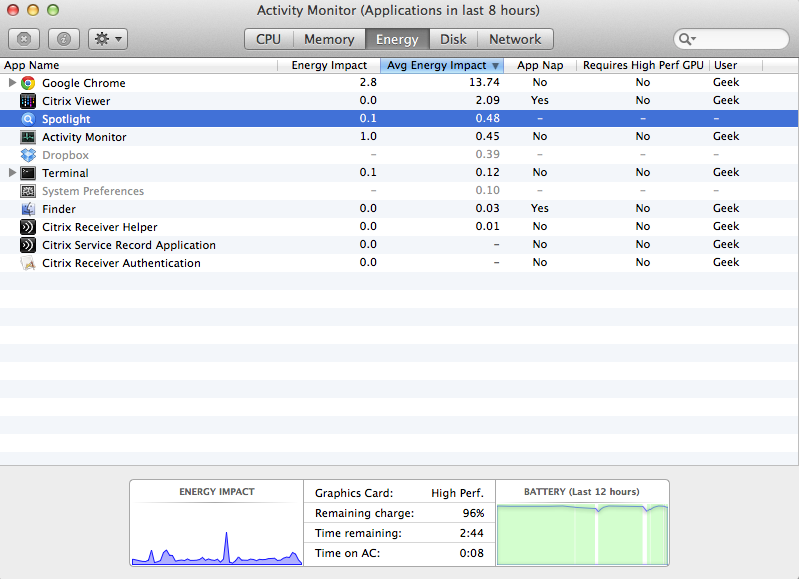
Task: Switch to the CPU tab
Action: 269,39
